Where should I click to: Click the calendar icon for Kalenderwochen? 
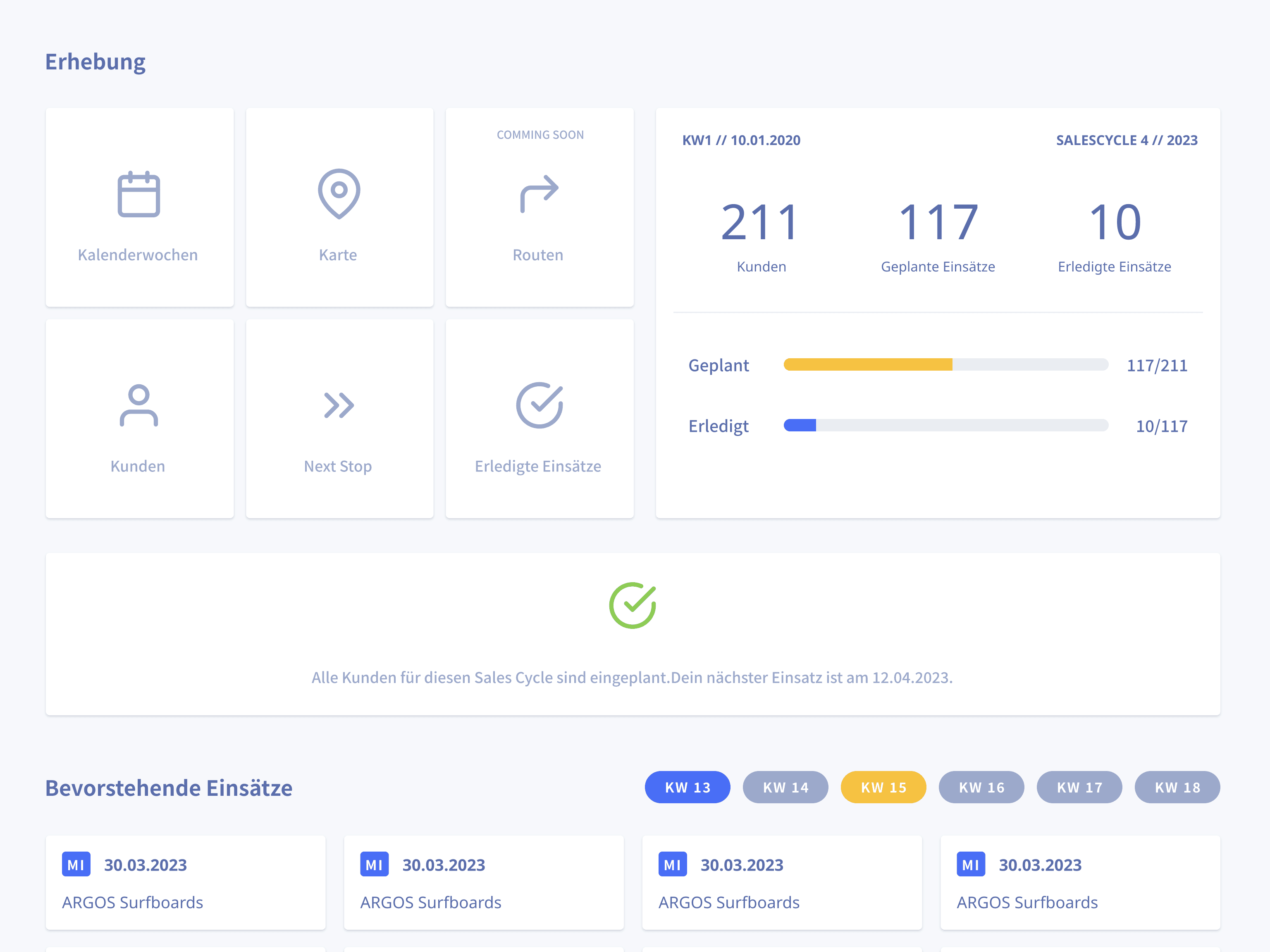[x=138, y=194]
